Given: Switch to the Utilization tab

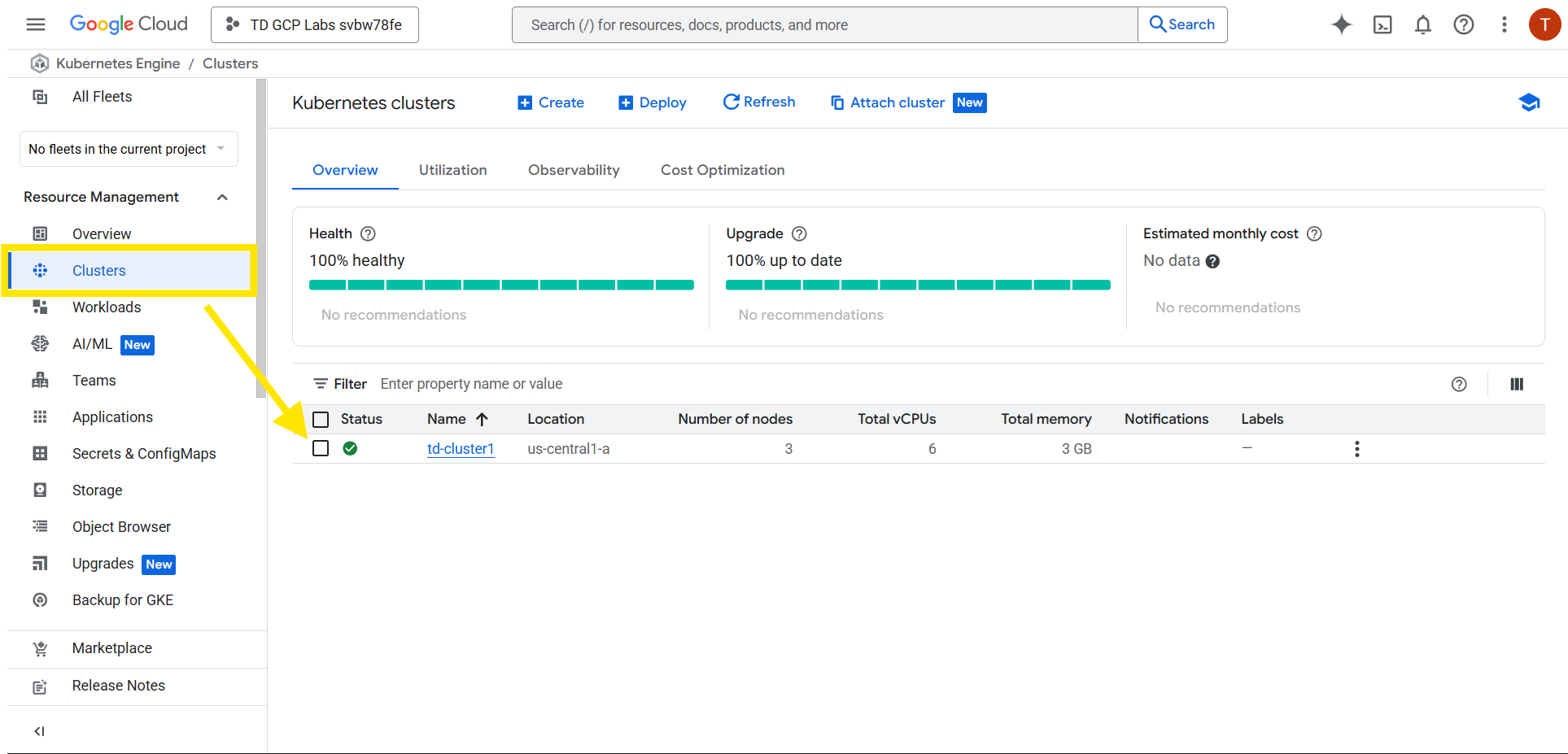Looking at the screenshot, I should coord(452,170).
